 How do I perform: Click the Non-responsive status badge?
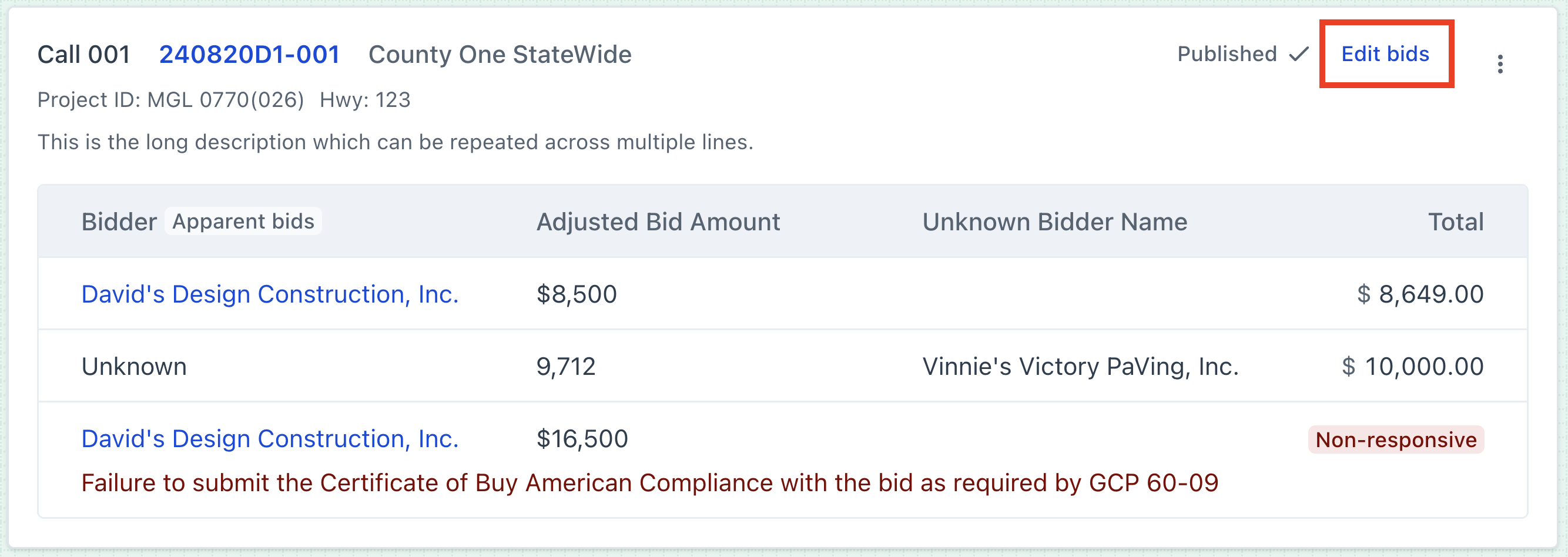[1396, 439]
